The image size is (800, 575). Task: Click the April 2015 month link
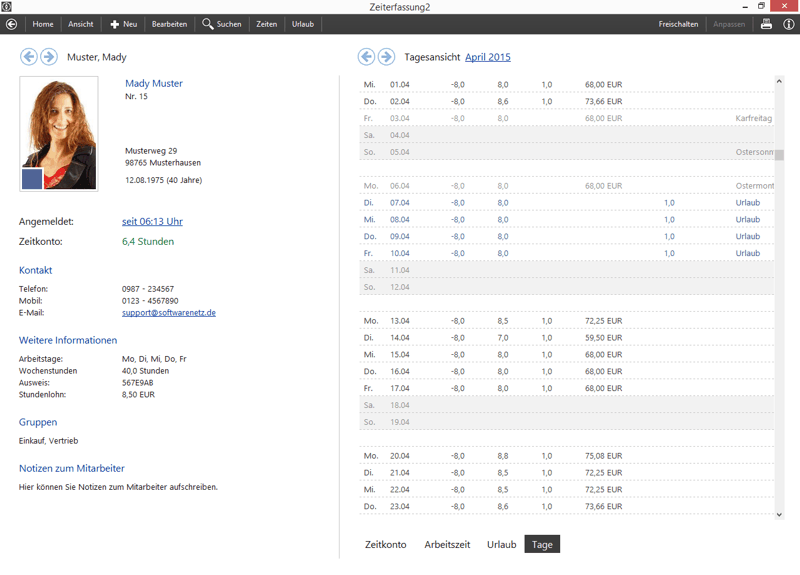[x=487, y=57]
